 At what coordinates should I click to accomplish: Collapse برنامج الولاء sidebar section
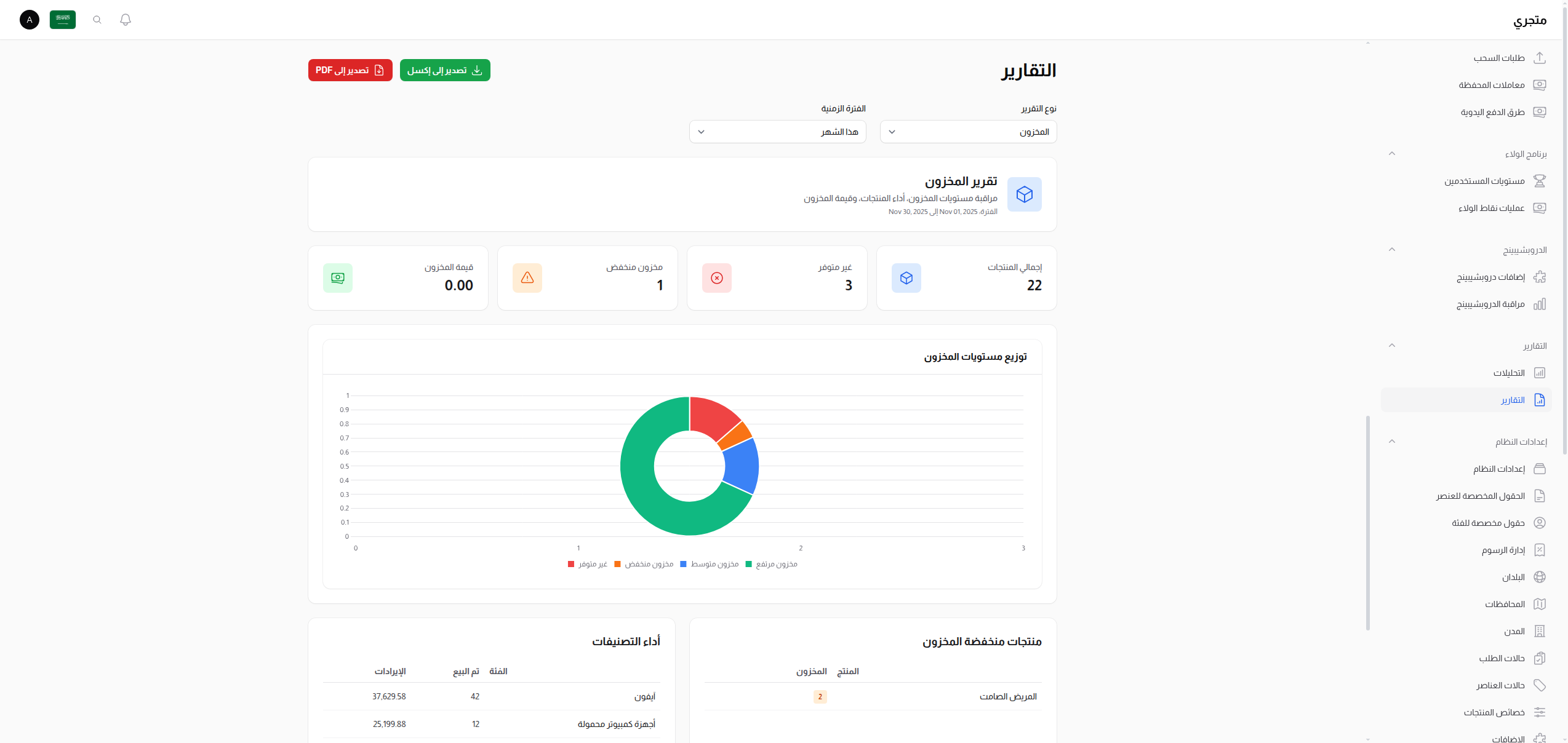(x=1392, y=154)
